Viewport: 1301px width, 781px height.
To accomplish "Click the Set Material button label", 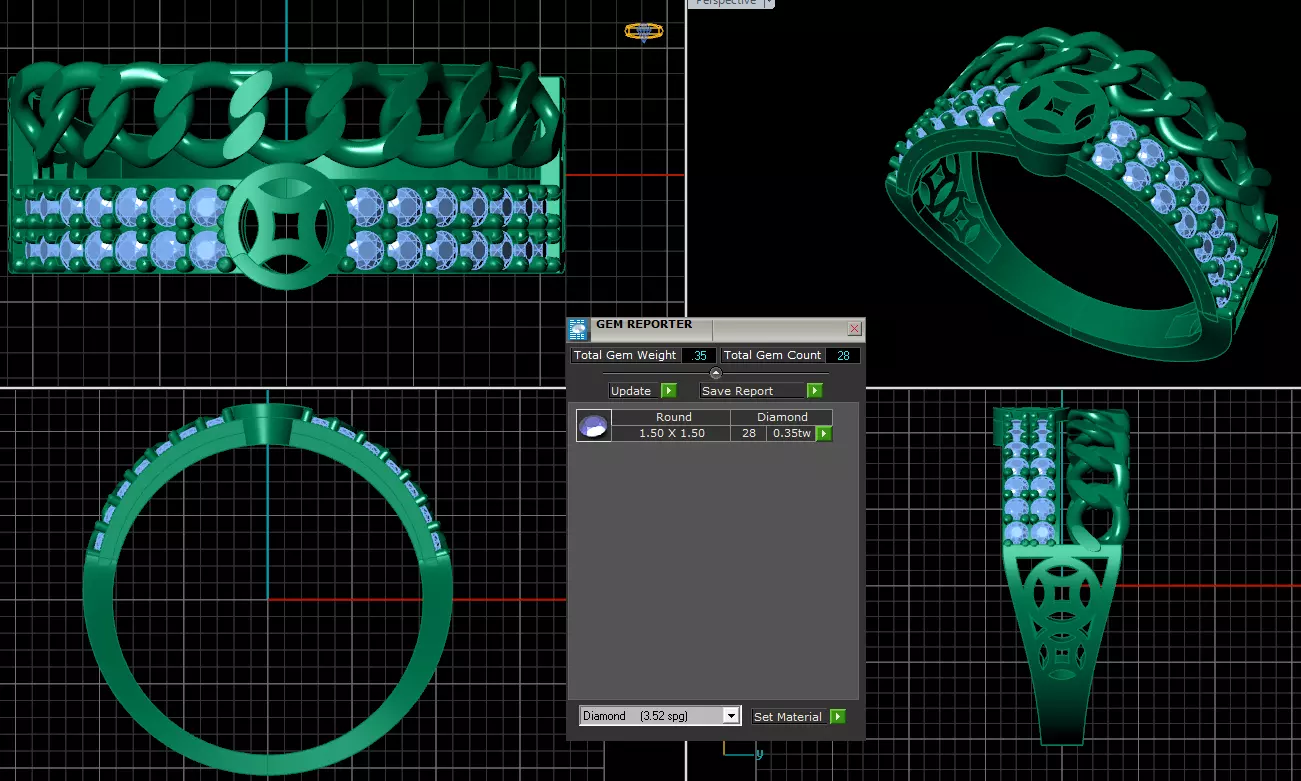I will coord(790,716).
